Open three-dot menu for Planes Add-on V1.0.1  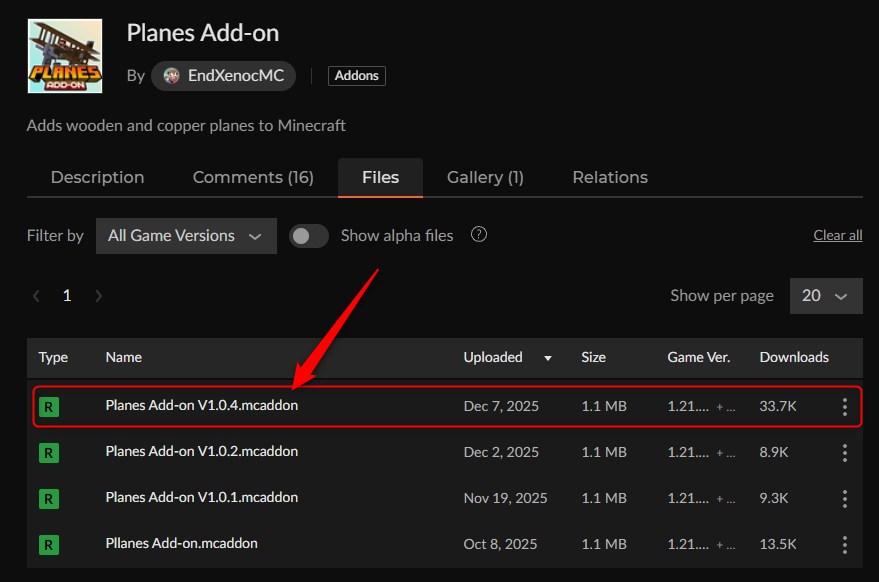coord(844,499)
